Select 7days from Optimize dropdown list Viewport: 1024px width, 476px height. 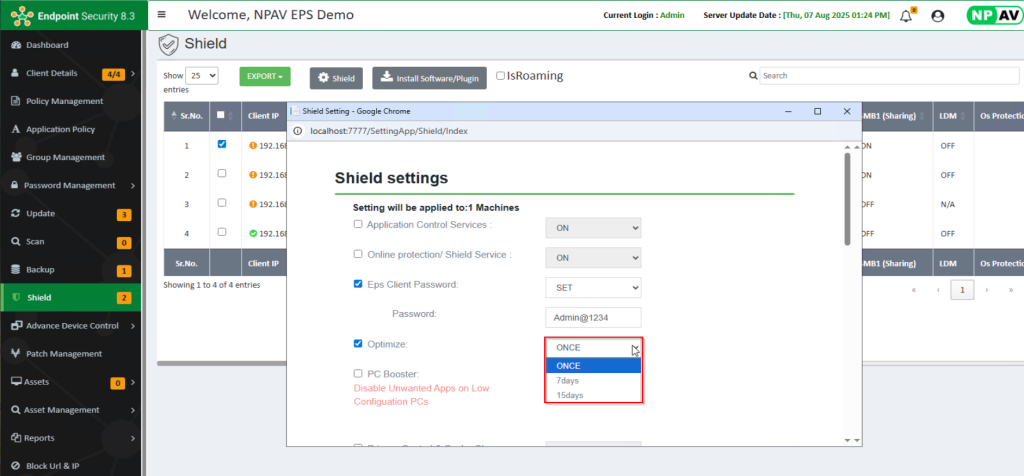point(568,380)
